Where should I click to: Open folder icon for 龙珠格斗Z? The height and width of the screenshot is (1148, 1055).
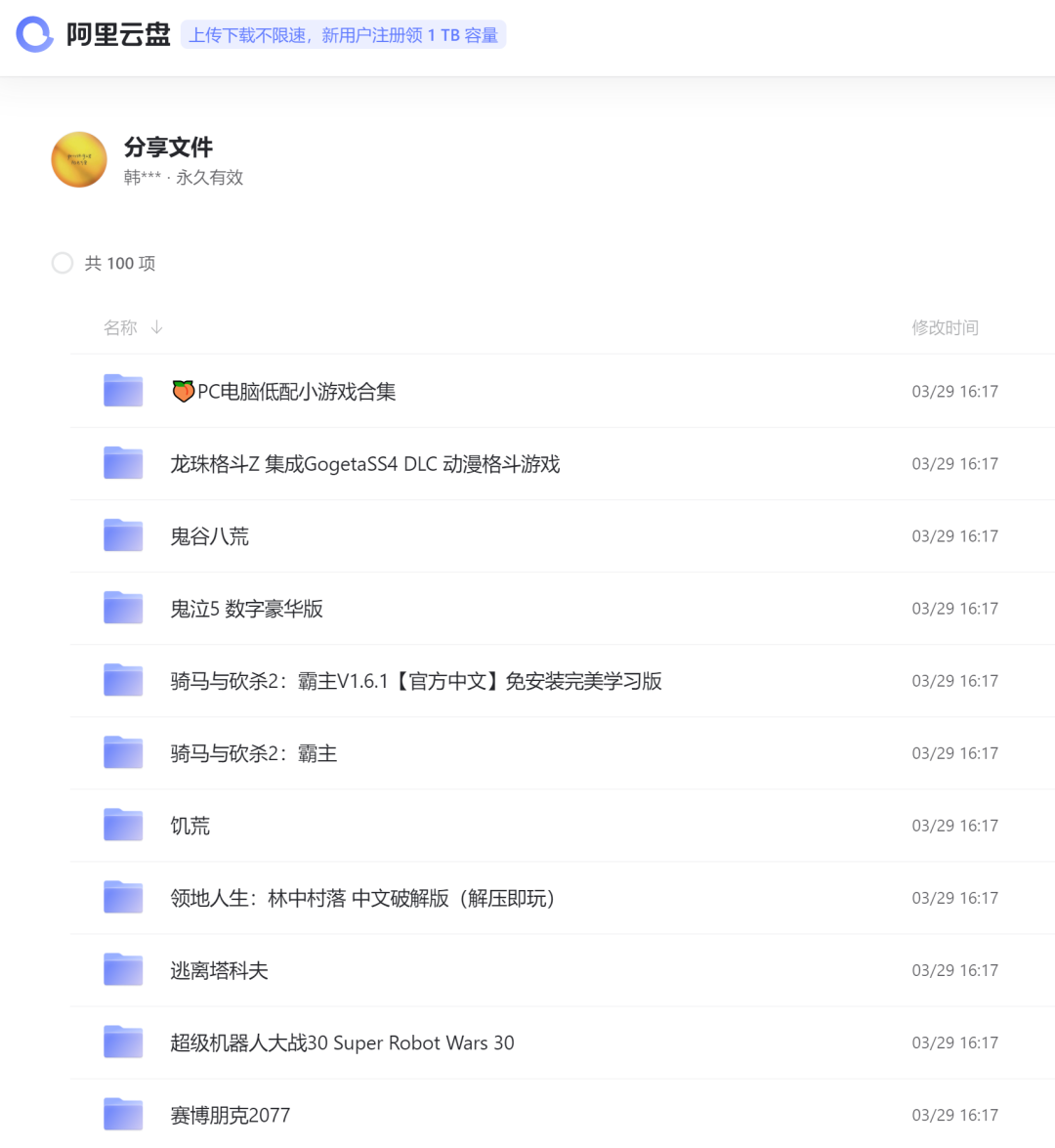tap(123, 463)
